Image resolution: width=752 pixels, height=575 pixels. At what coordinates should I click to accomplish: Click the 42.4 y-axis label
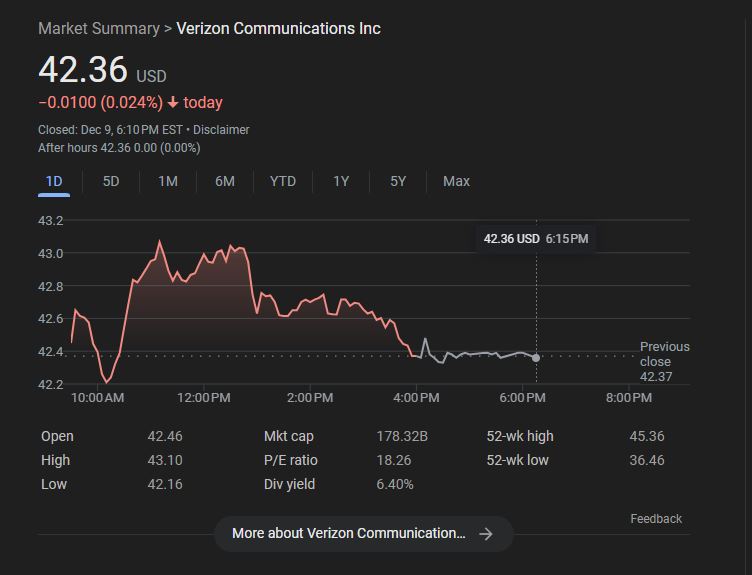point(50,352)
